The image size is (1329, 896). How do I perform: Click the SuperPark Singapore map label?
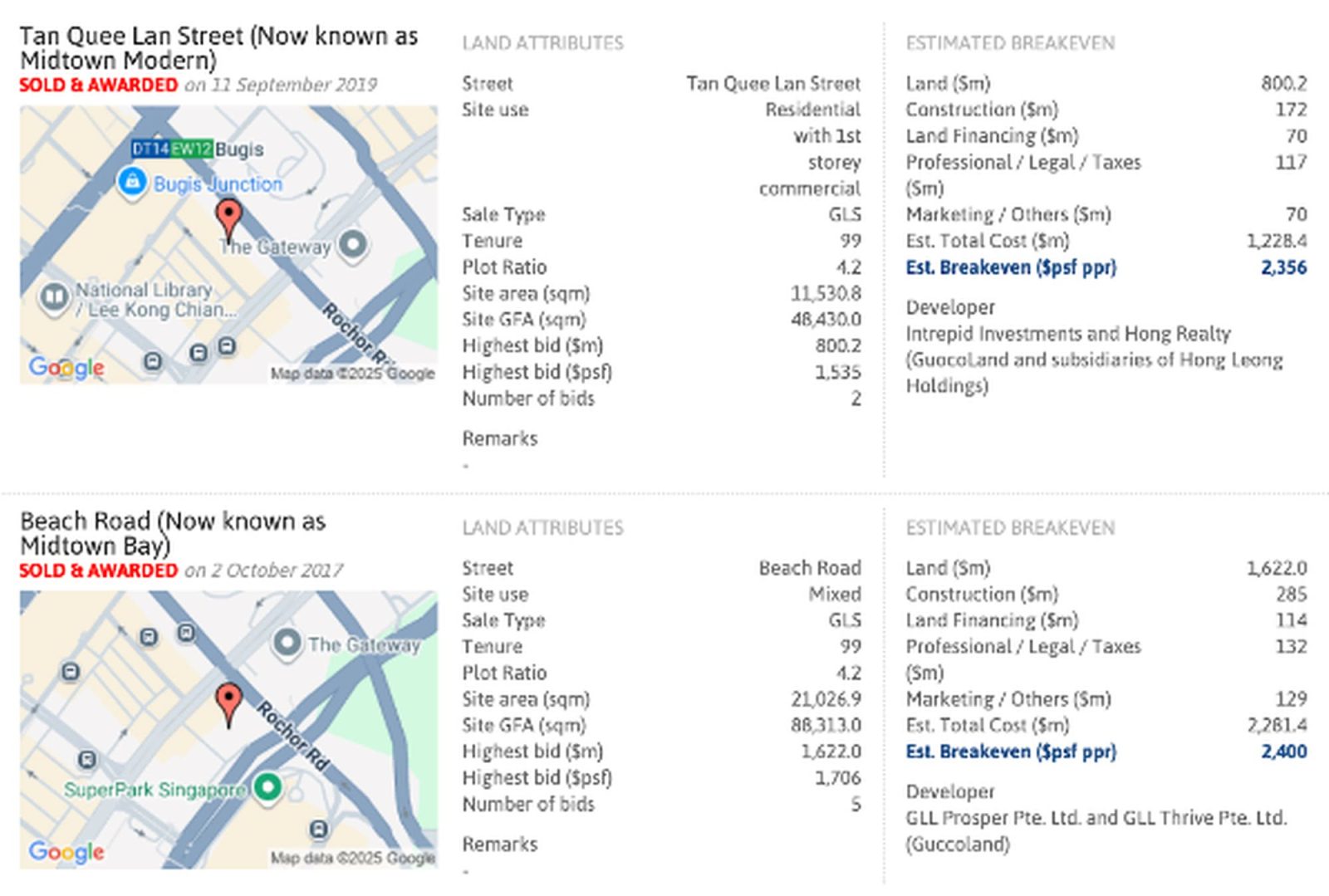pyautogui.click(x=155, y=790)
